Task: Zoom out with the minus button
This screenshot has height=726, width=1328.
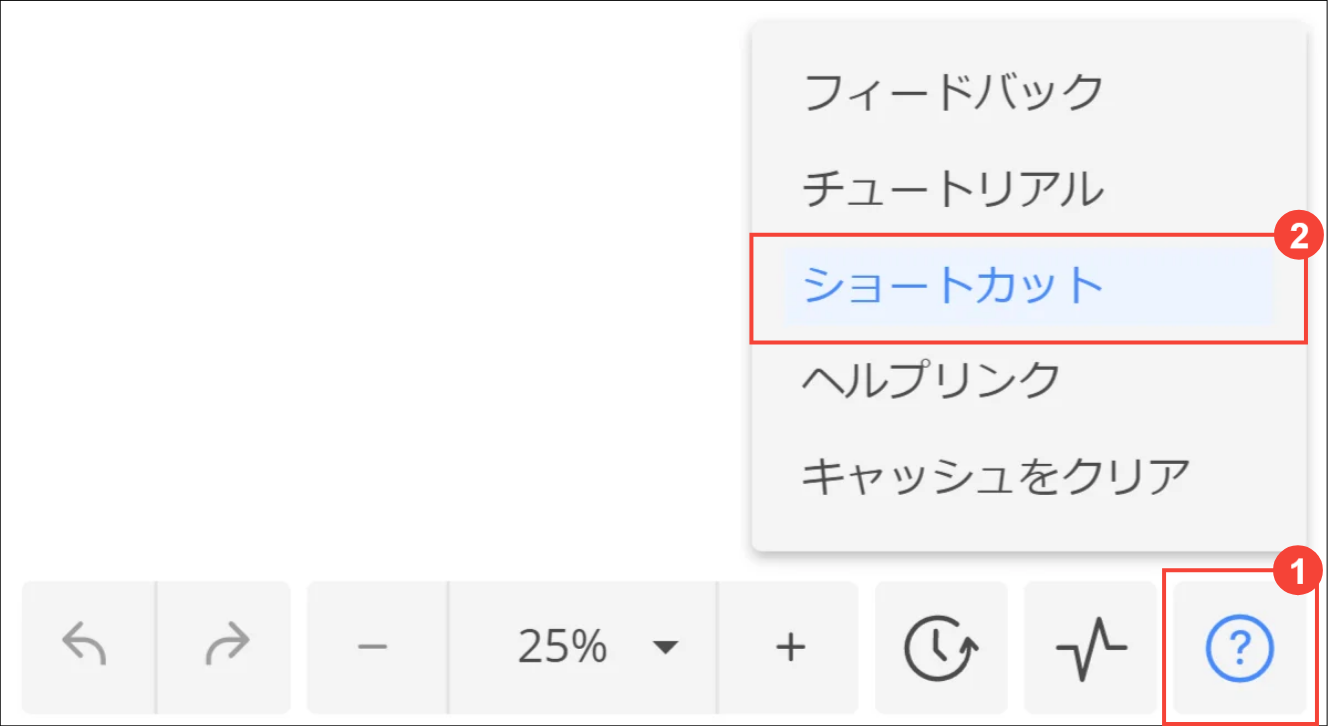Action: [x=373, y=647]
